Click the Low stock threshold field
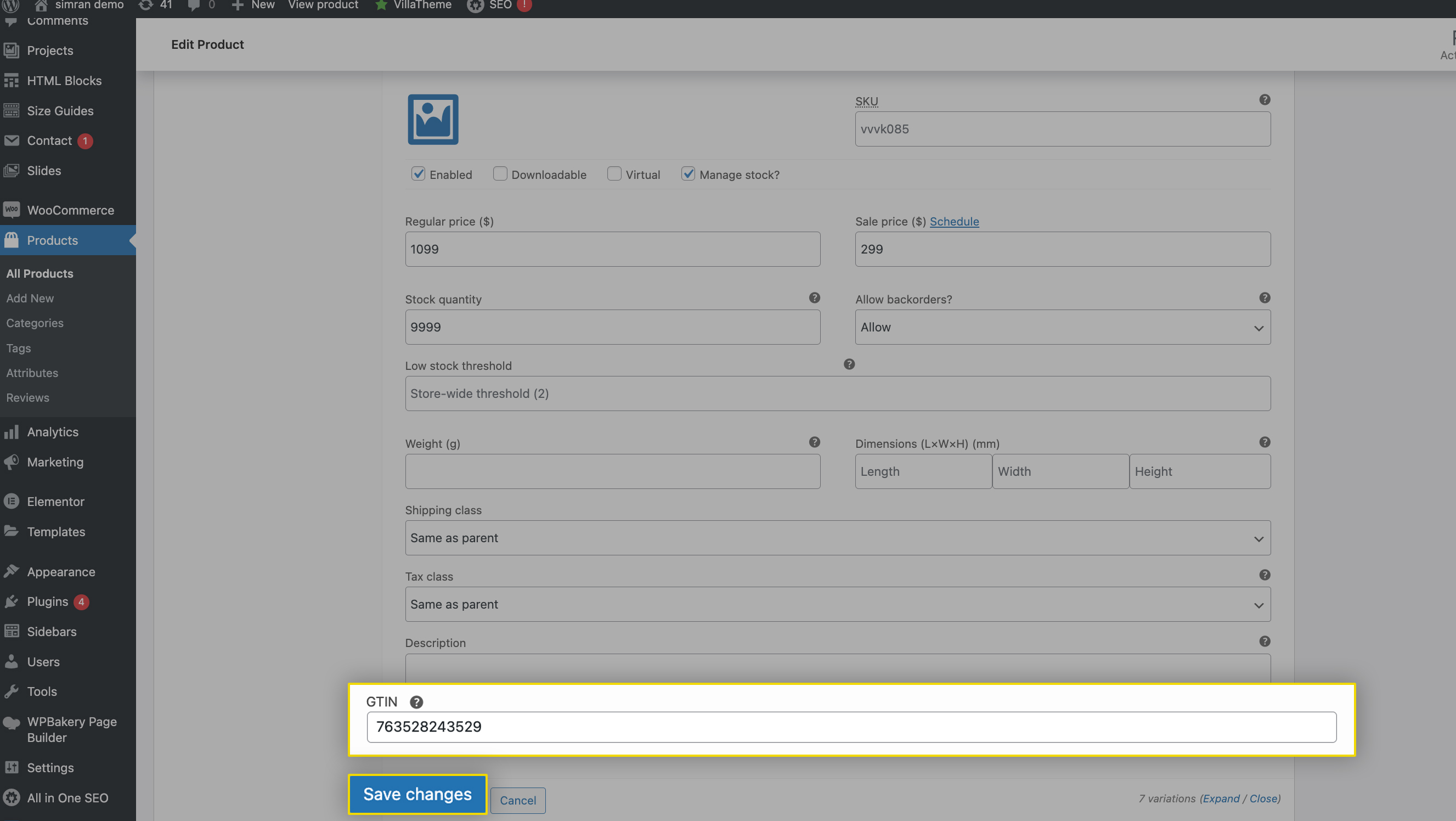The height and width of the screenshot is (821, 1456). 838,393
